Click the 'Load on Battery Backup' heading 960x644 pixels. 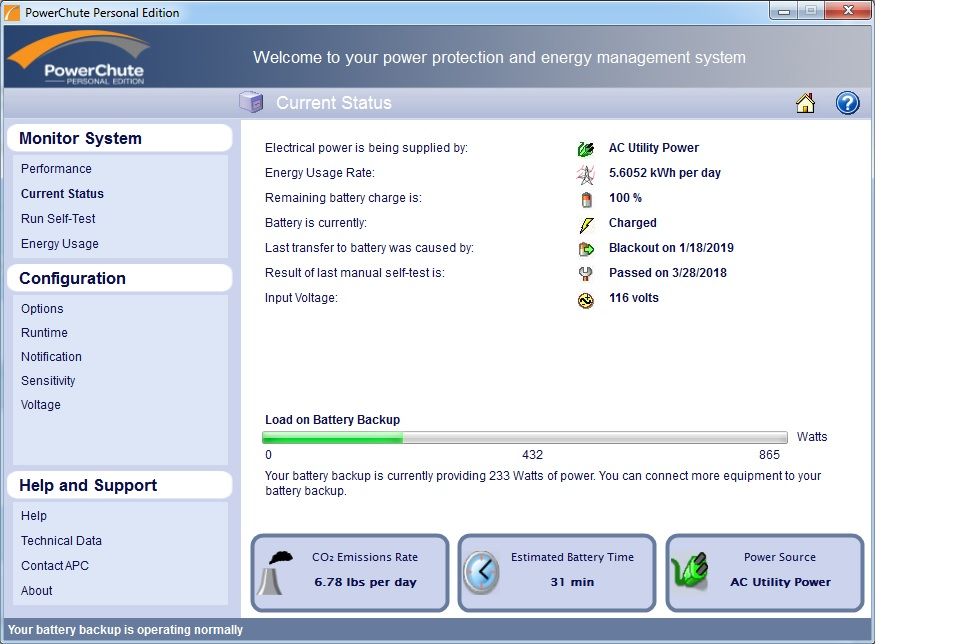332,420
